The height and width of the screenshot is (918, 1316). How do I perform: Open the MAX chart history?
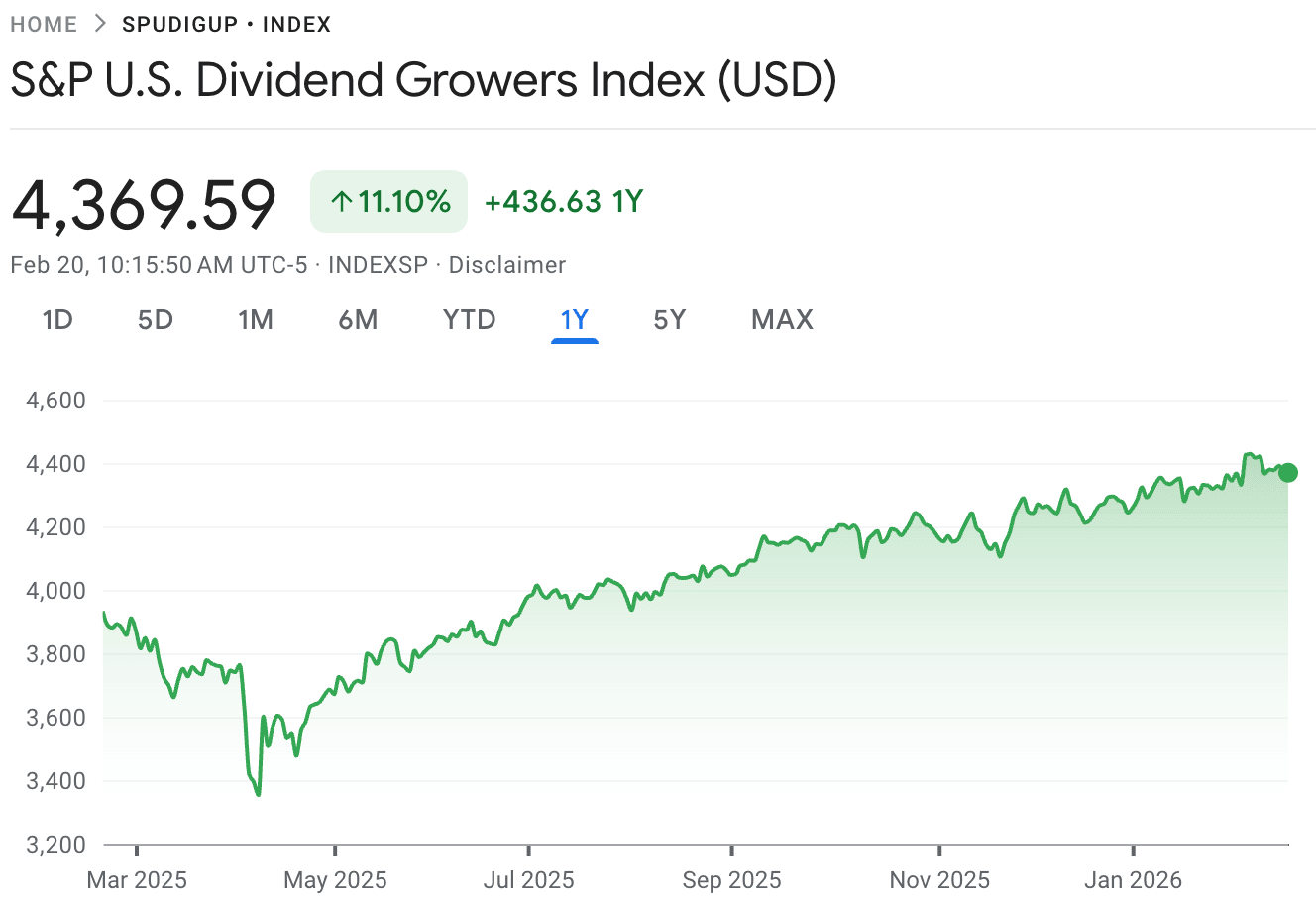(x=781, y=319)
